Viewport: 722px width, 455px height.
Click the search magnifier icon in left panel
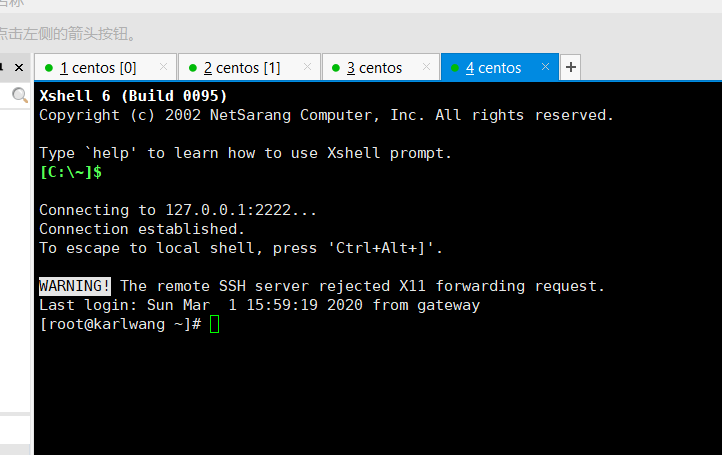(19, 95)
